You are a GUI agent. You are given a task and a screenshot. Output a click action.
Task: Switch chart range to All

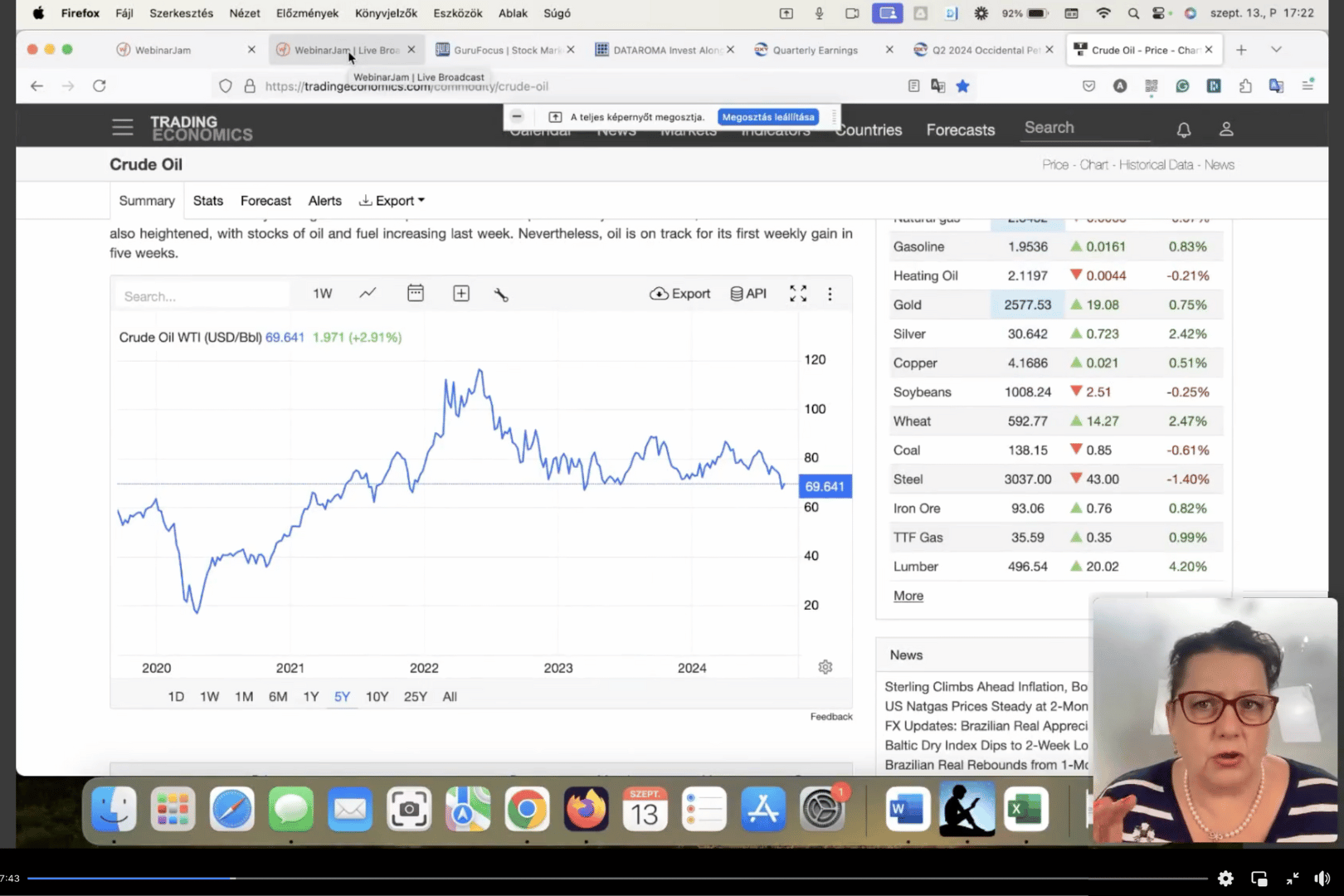pyautogui.click(x=450, y=697)
